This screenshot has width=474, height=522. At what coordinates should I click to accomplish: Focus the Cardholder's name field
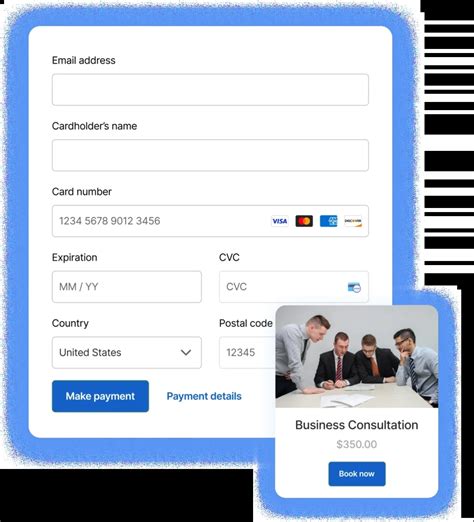pos(210,155)
